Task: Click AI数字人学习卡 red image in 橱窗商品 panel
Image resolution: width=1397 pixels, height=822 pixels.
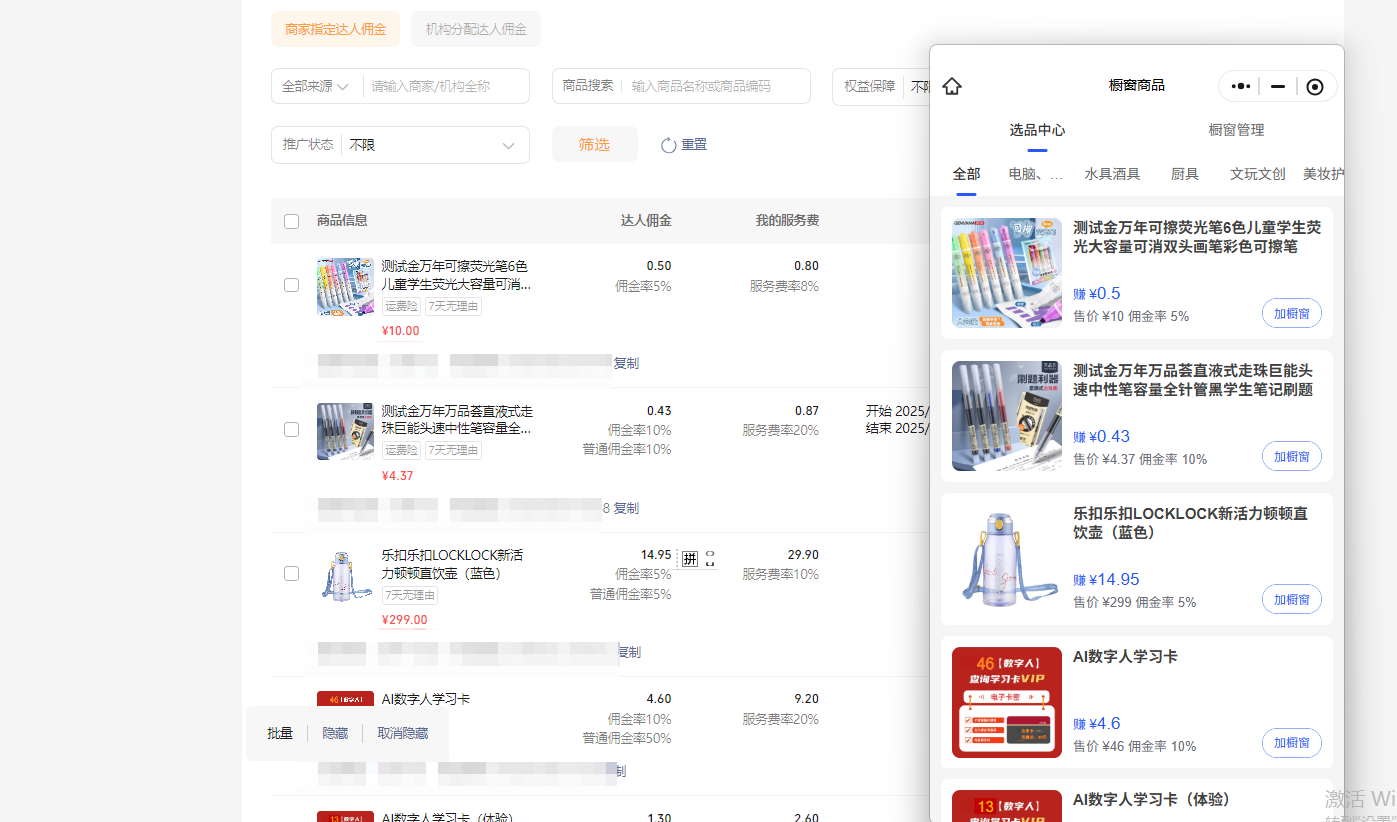Action: click(x=1006, y=702)
